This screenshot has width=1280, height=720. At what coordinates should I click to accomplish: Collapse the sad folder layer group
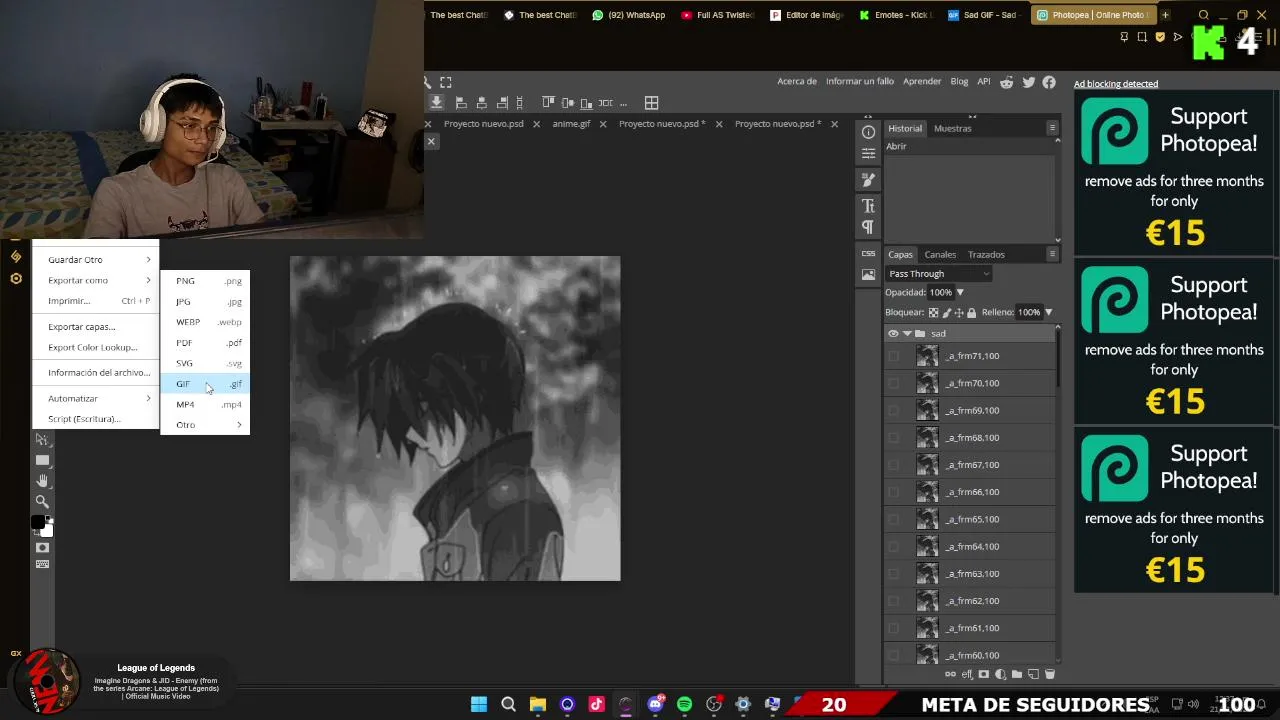tap(907, 334)
